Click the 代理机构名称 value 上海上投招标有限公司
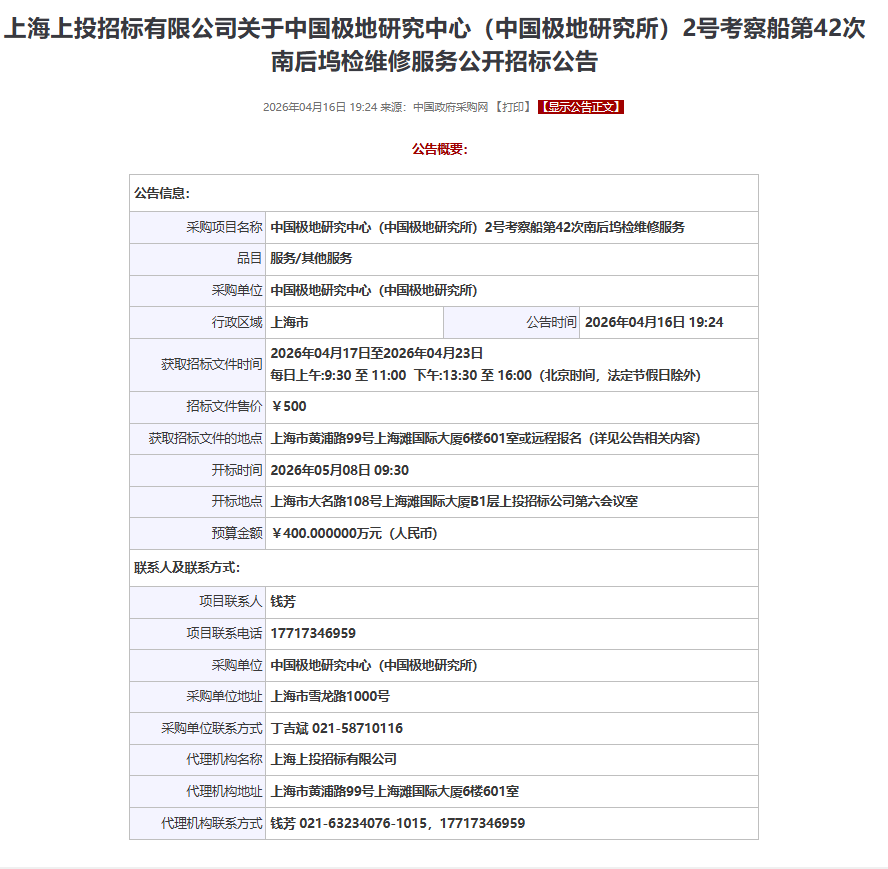888x869 pixels. (333, 759)
